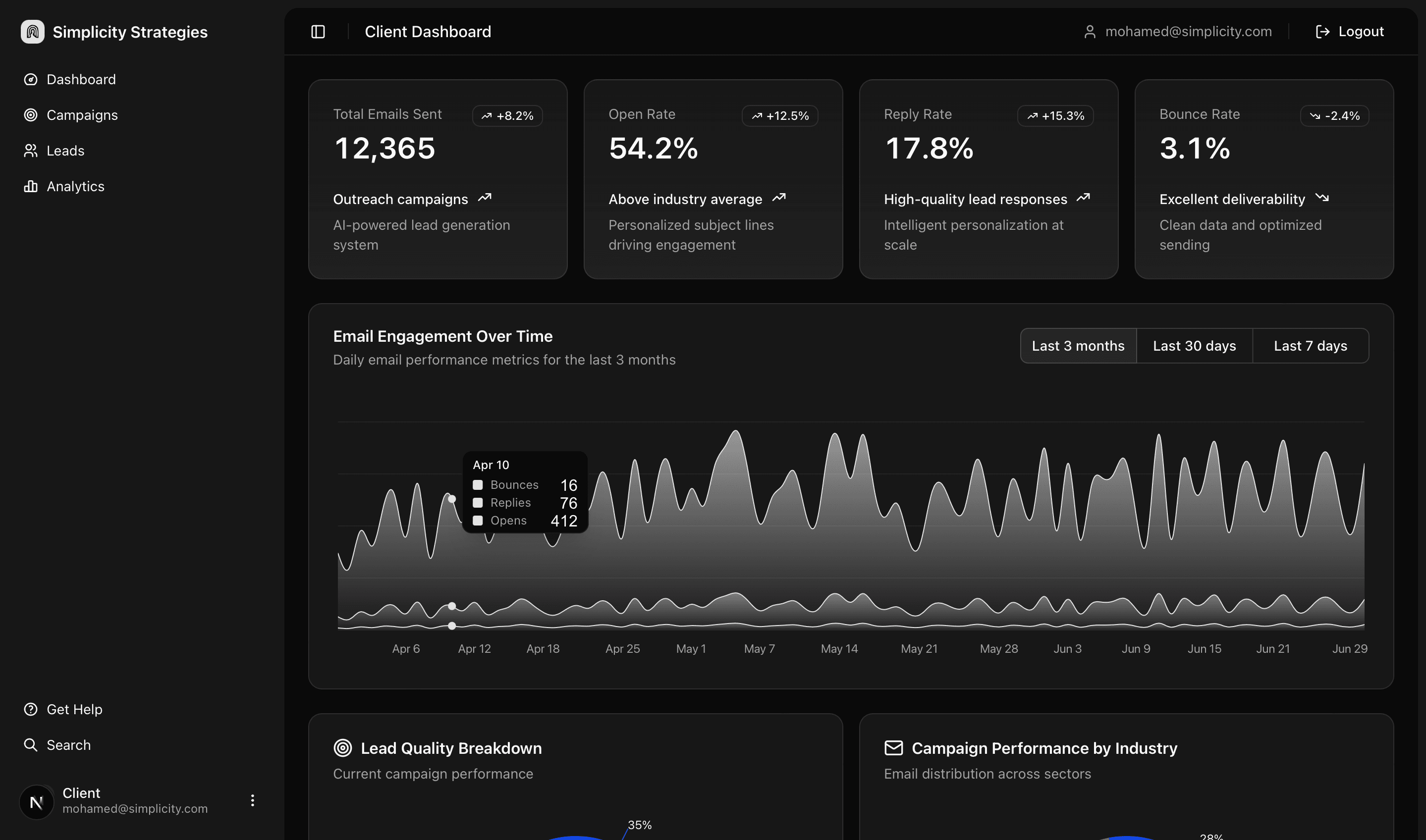Open the Dashboard section icon in sidebar
The image size is (1426, 840).
pos(32,79)
